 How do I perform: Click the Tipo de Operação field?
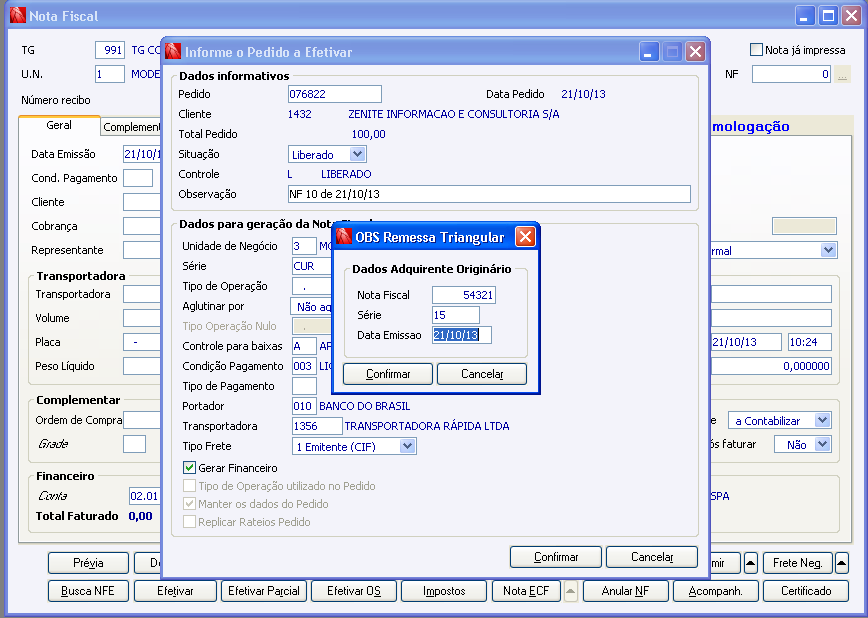coord(312,286)
